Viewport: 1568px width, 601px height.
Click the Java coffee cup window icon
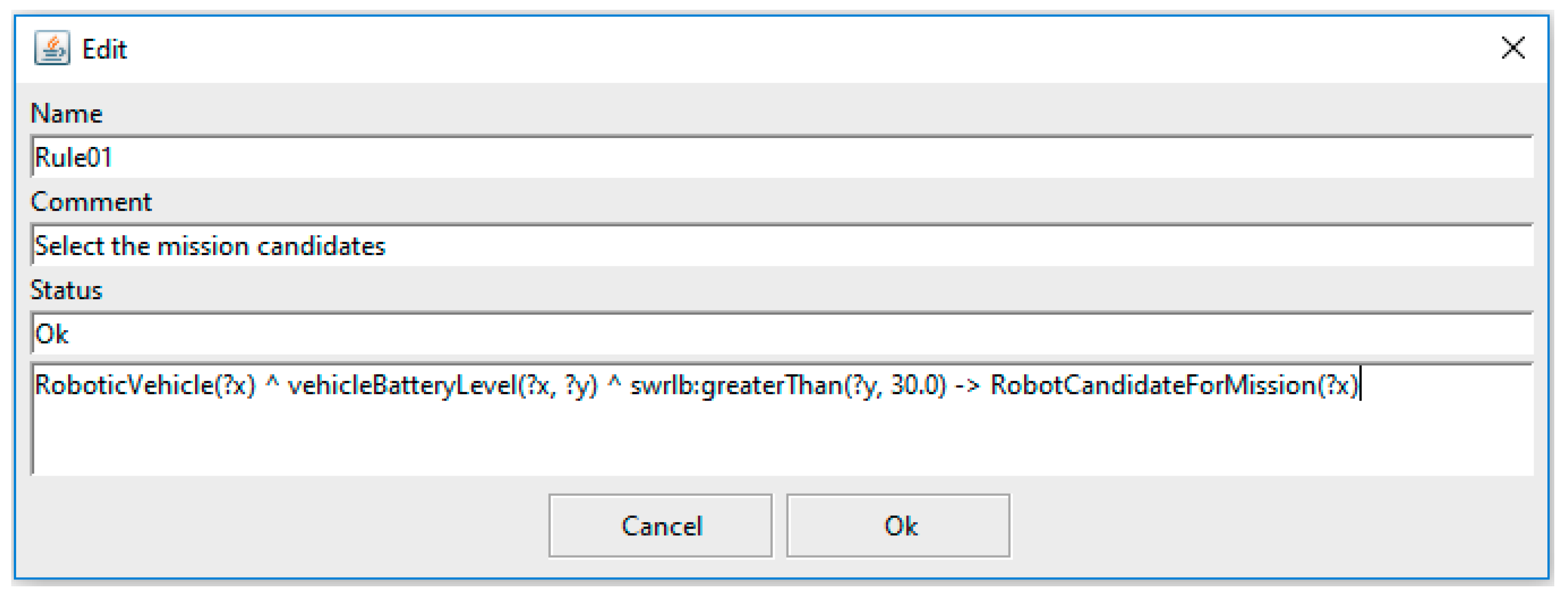[52, 48]
